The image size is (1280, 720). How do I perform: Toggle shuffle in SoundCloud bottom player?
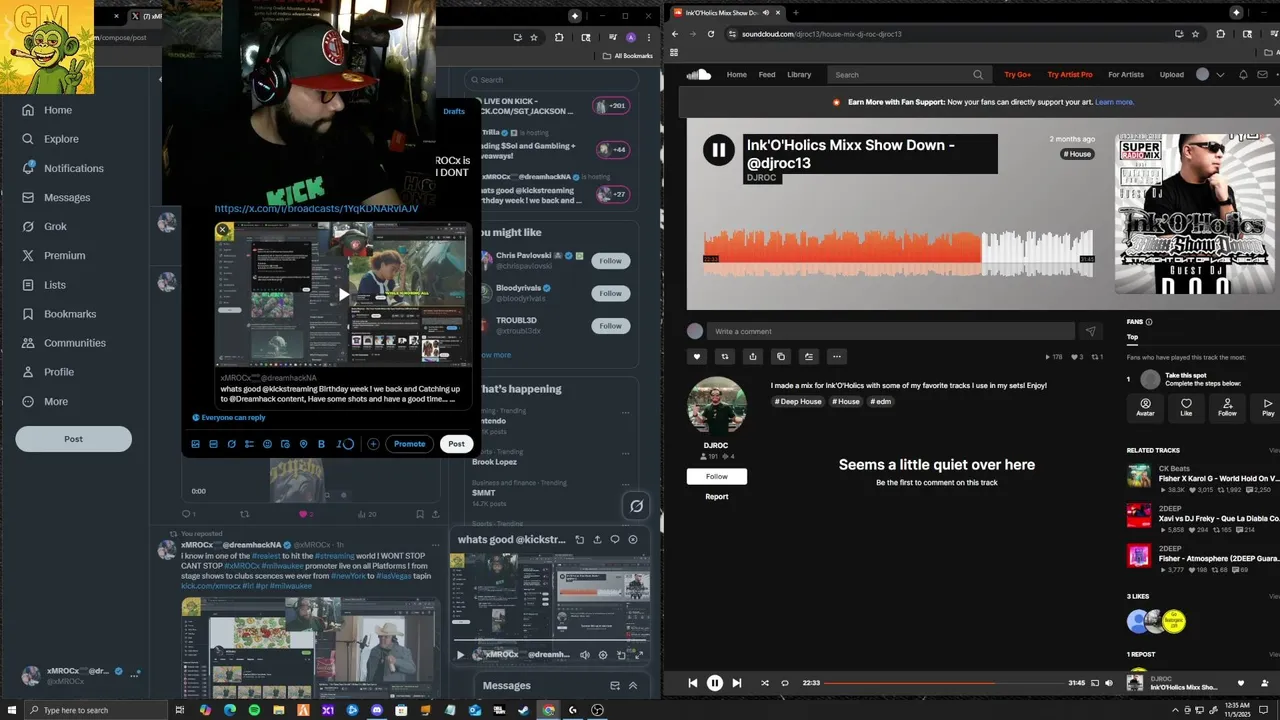click(765, 683)
